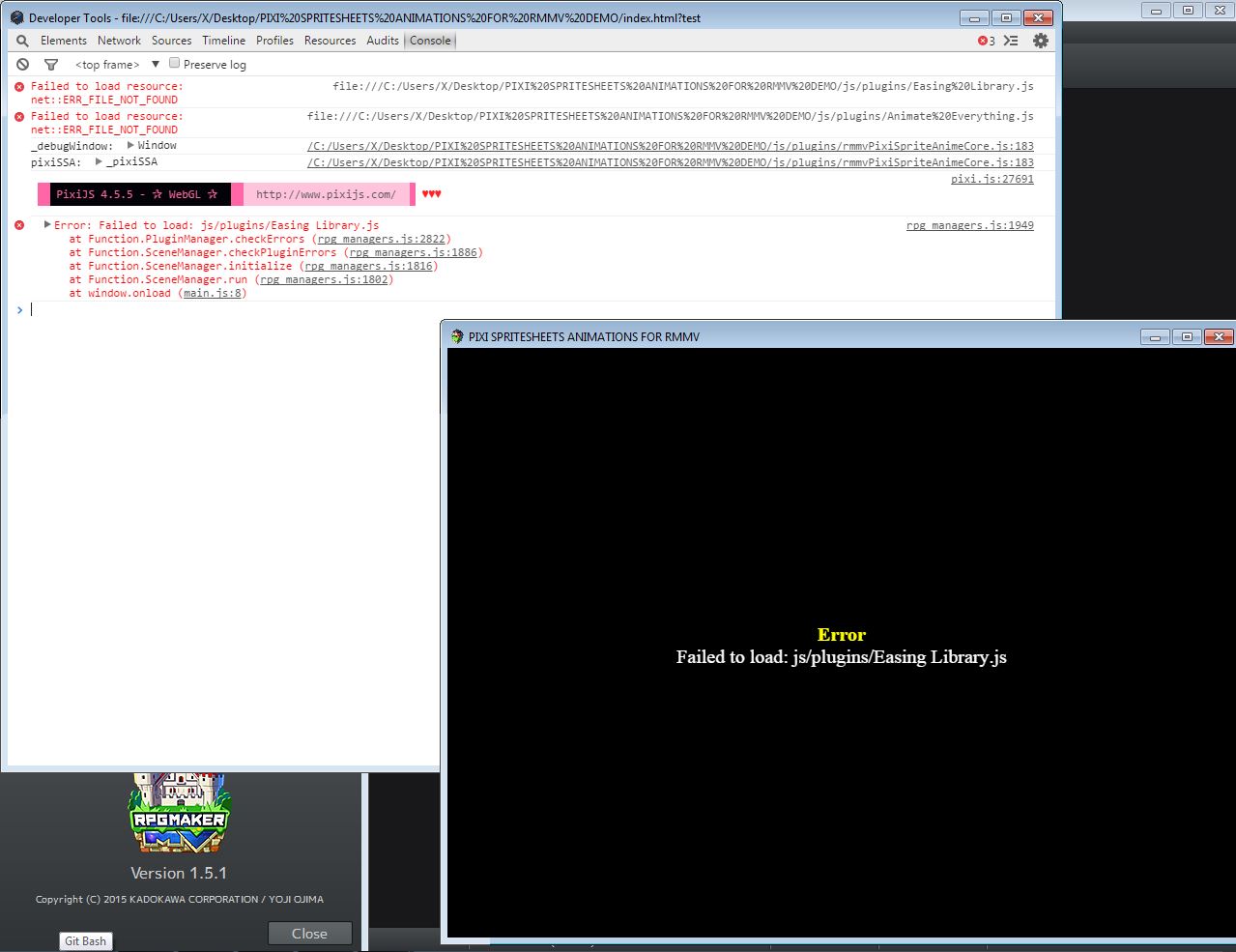Click the red error count icon

click(983, 41)
